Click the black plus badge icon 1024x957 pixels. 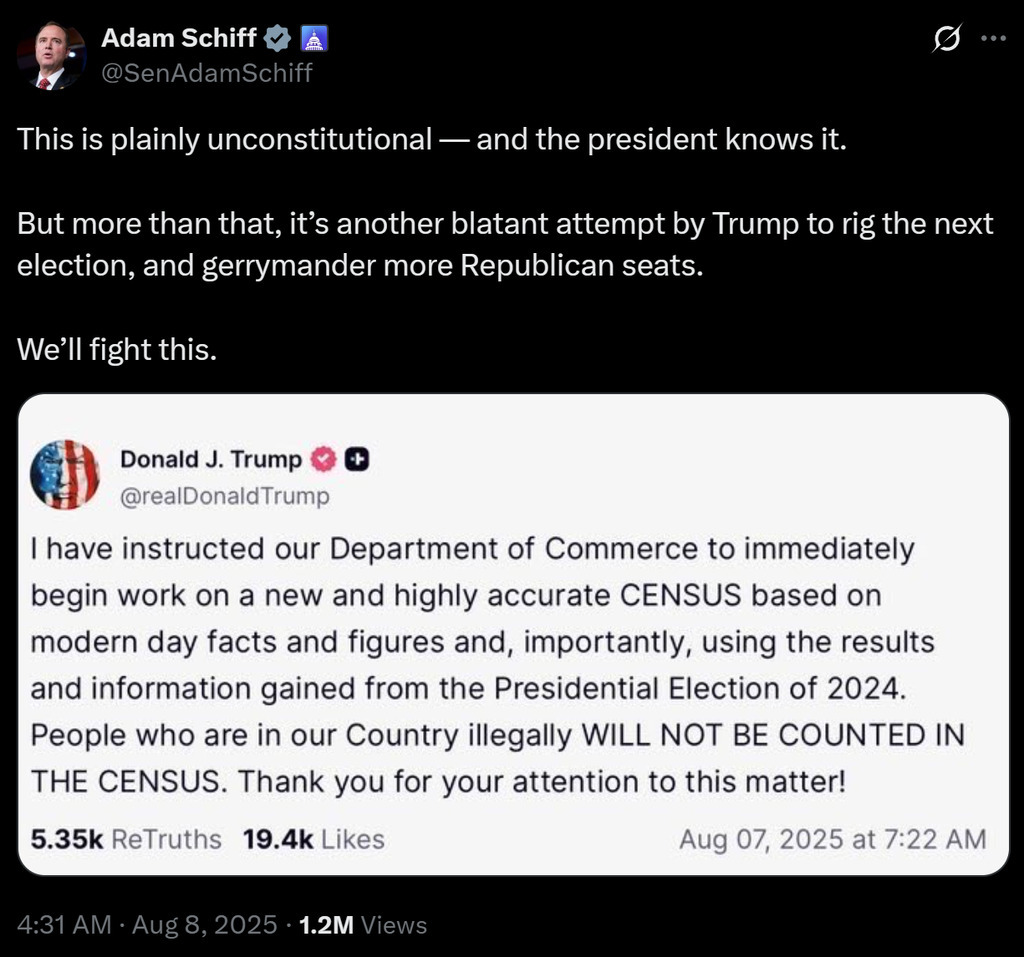(358, 459)
